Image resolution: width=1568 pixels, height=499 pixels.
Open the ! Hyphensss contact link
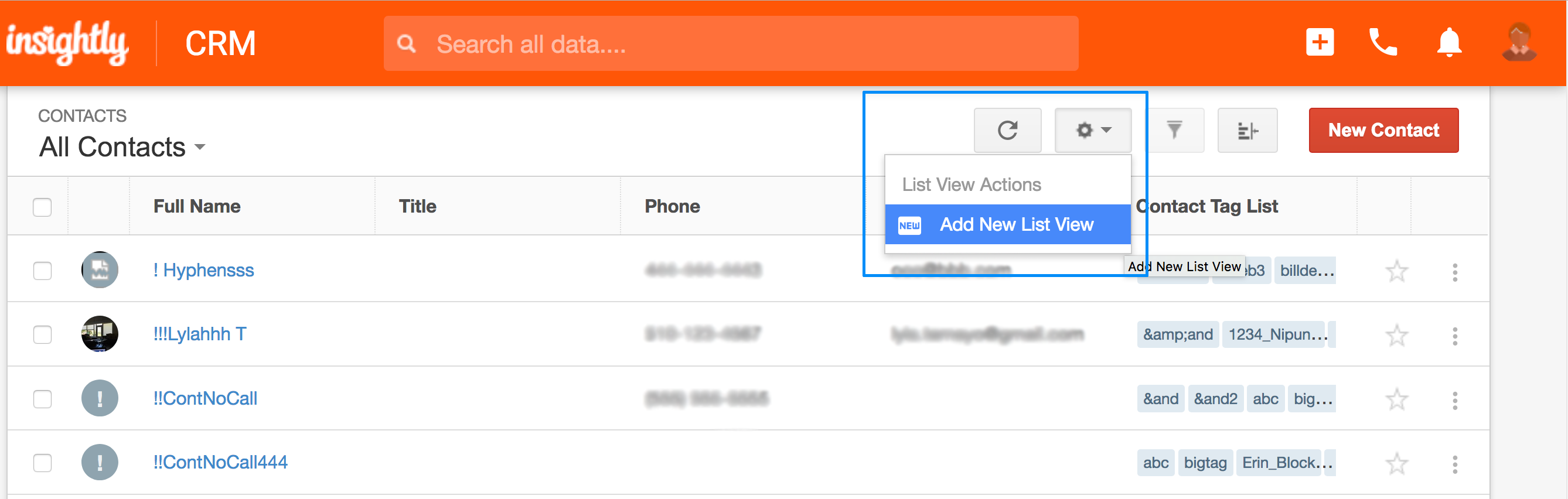pos(203,270)
